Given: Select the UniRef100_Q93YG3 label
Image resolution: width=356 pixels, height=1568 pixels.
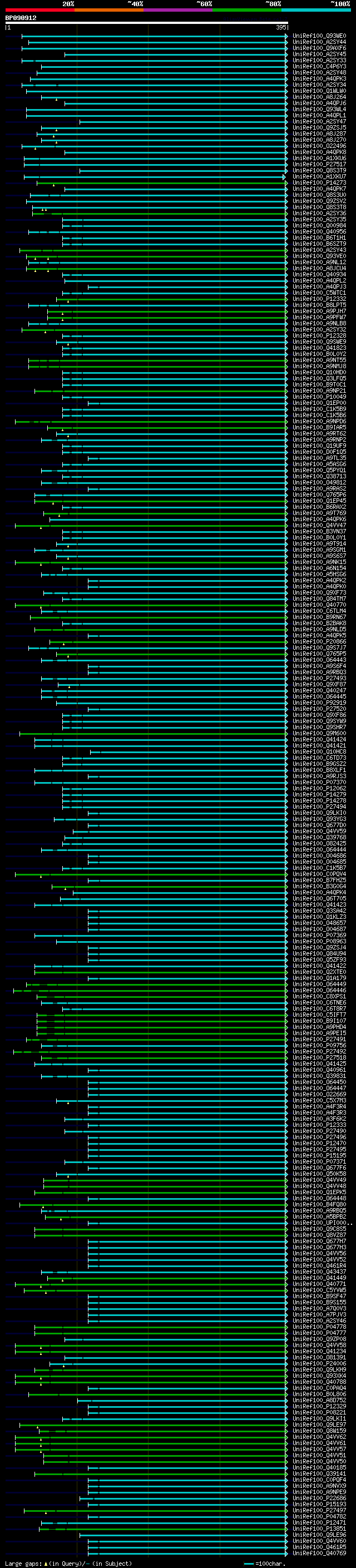Looking at the screenshot, I should pyautogui.click(x=319, y=819).
